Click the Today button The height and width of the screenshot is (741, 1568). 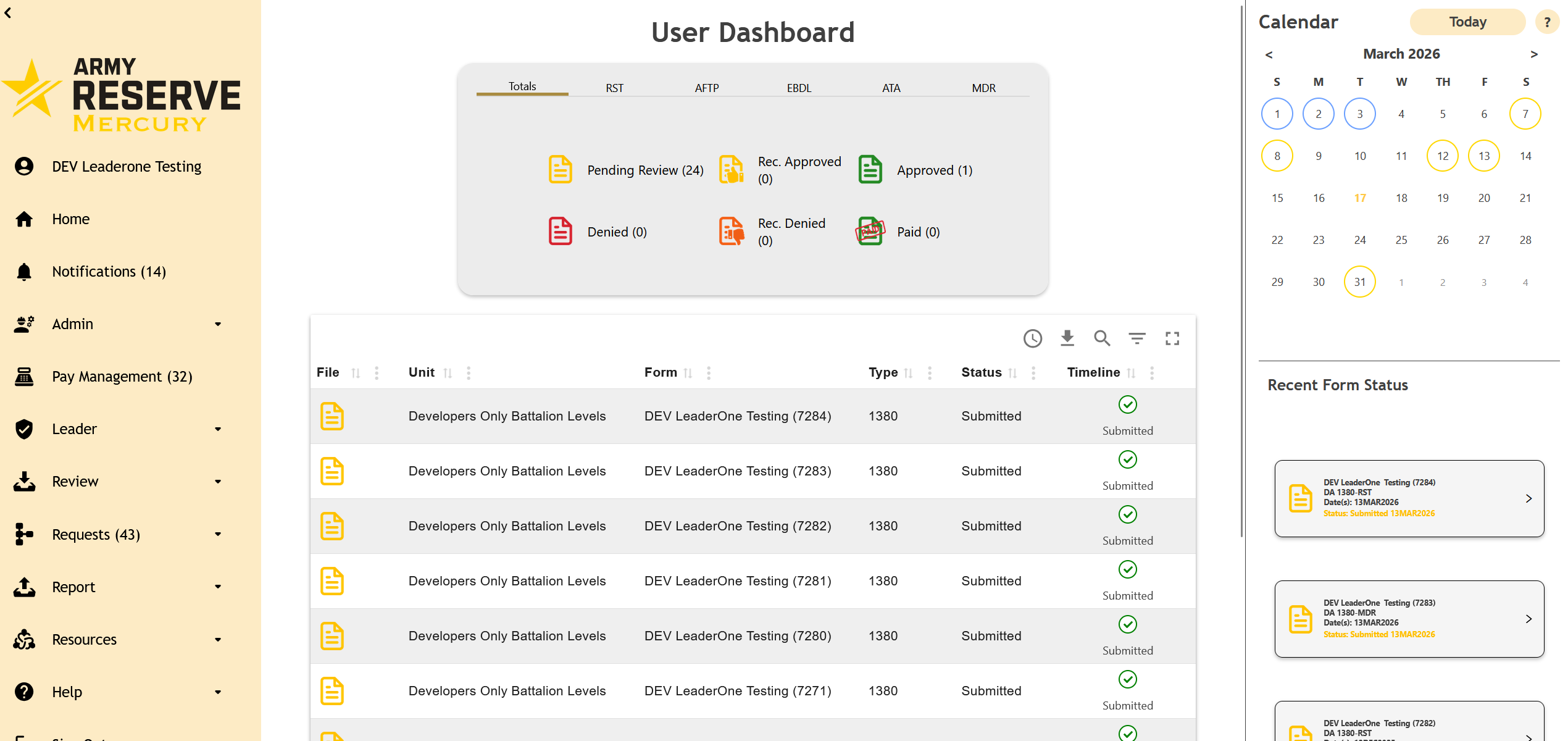[x=1467, y=22]
